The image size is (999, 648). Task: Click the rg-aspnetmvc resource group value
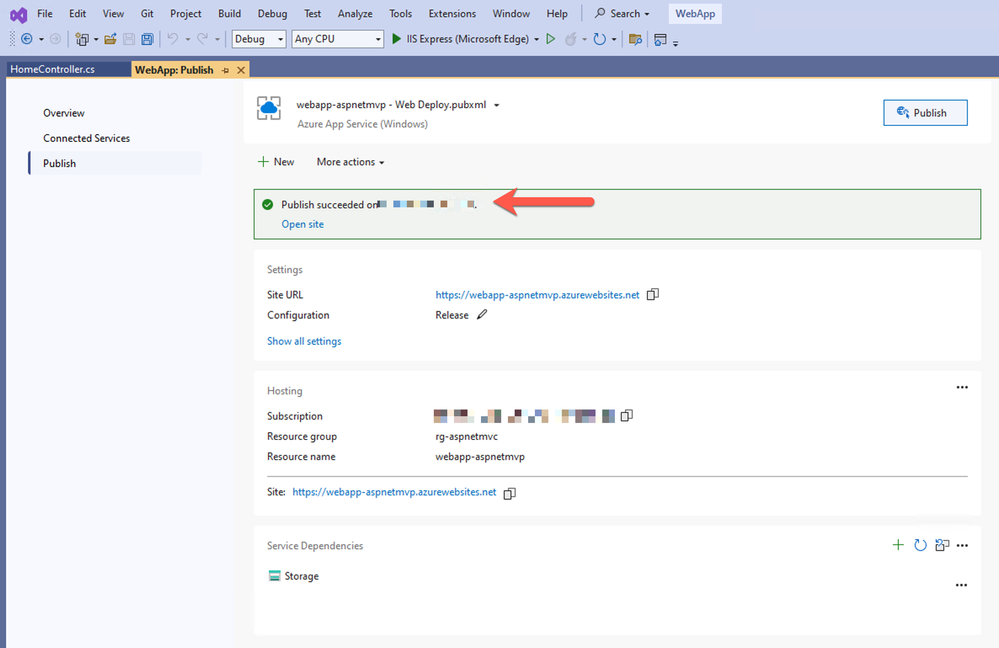(466, 436)
